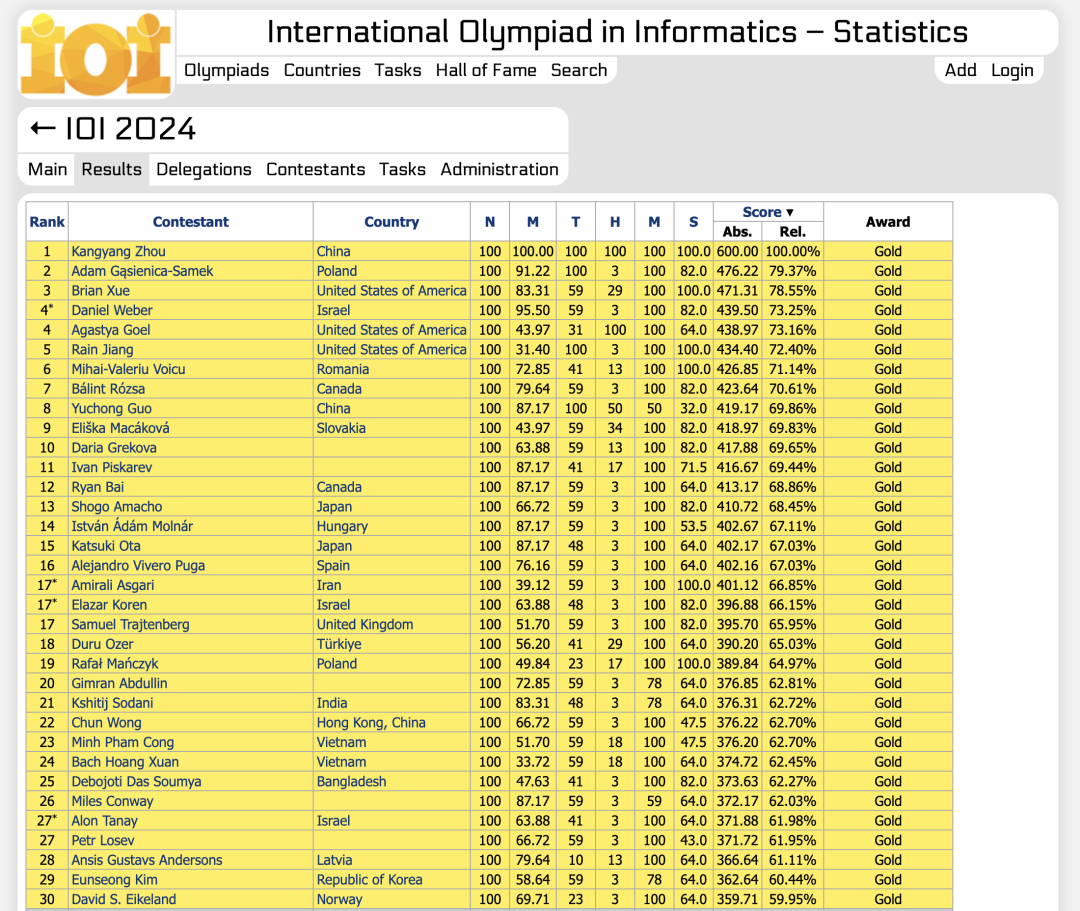Open United Kingdom country link

click(x=365, y=625)
